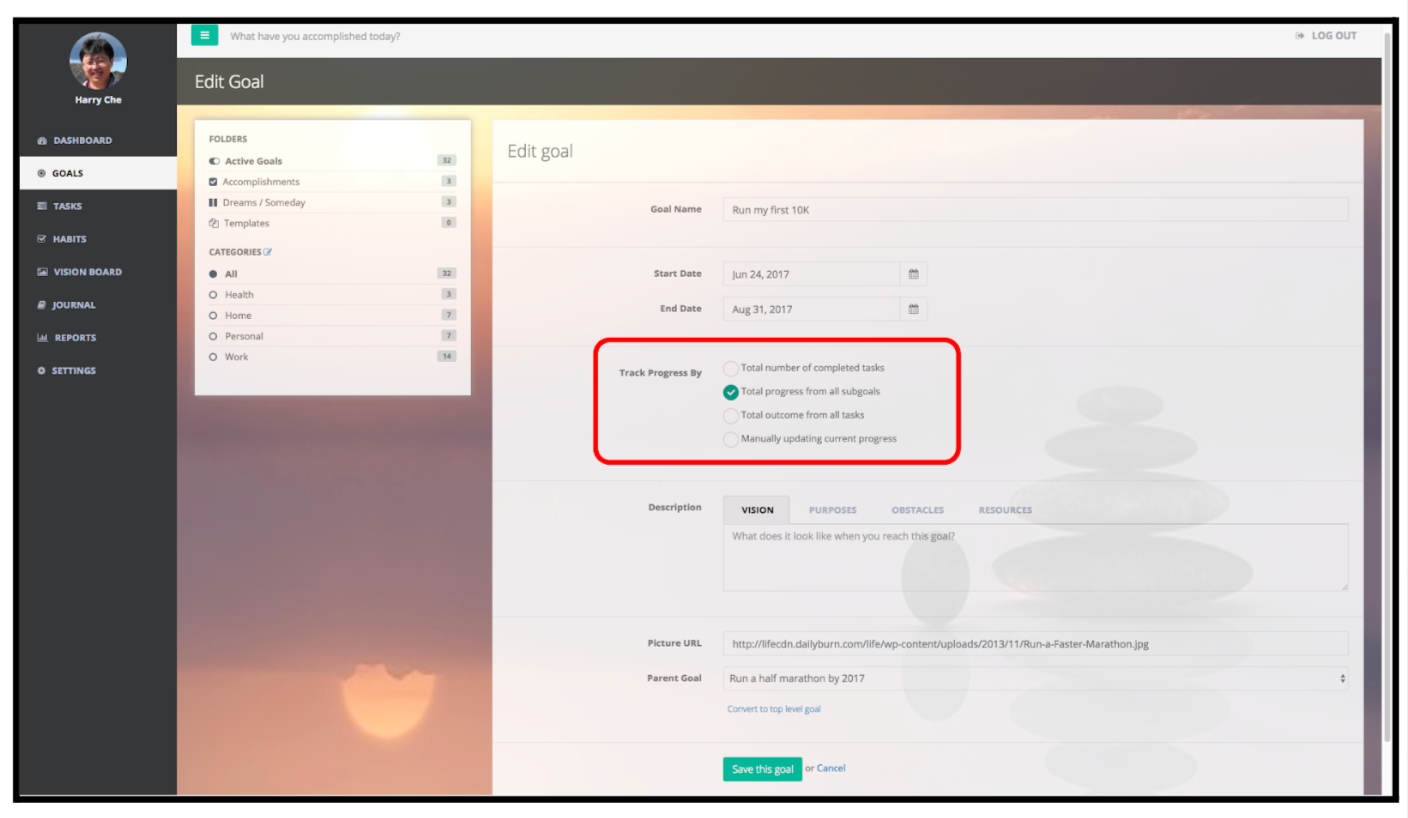Switch to the OBSTACLES description tab
The height and width of the screenshot is (818, 1408).
[x=917, y=510]
